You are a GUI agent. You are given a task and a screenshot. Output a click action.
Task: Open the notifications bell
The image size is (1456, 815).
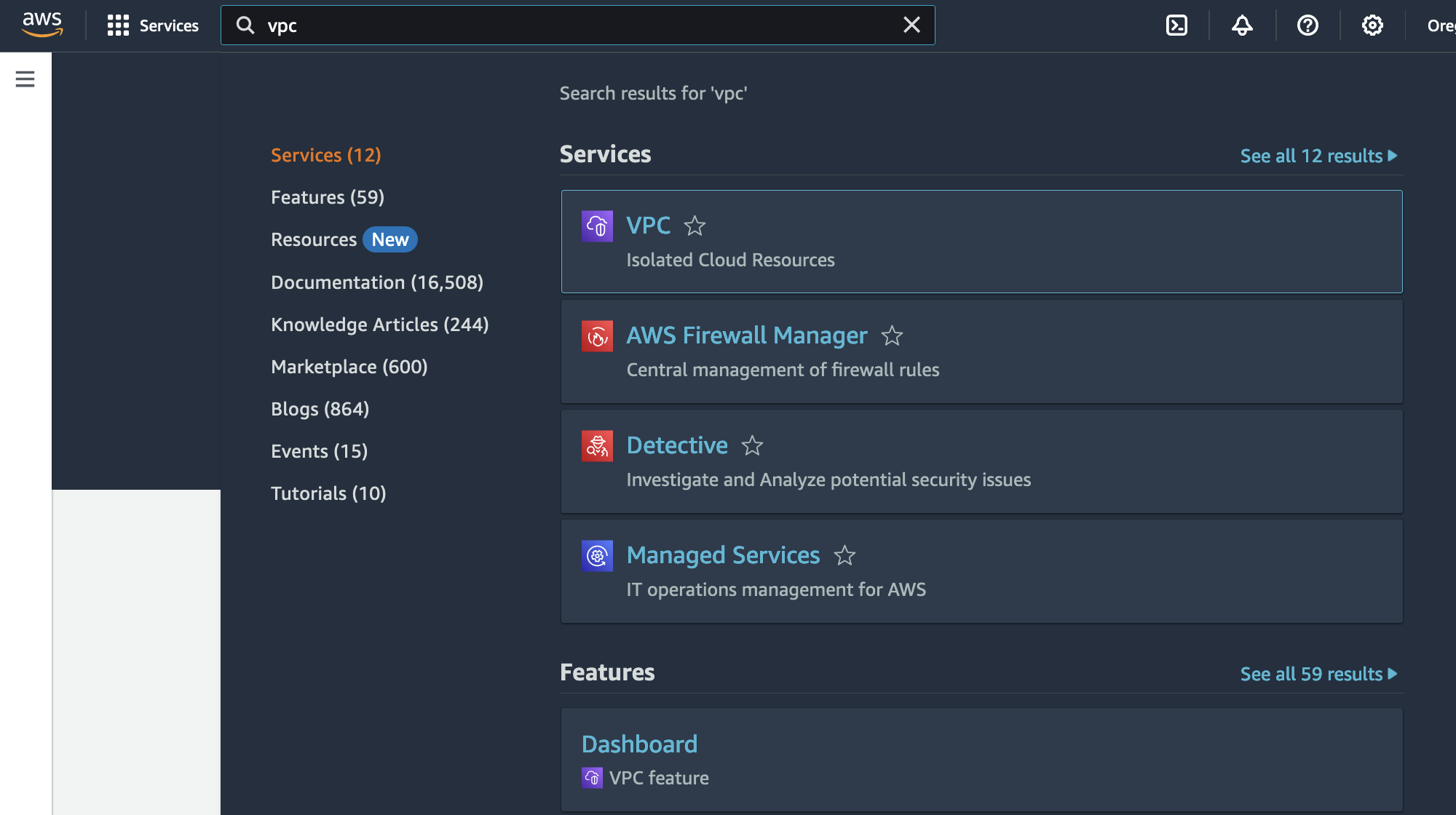pyautogui.click(x=1242, y=25)
